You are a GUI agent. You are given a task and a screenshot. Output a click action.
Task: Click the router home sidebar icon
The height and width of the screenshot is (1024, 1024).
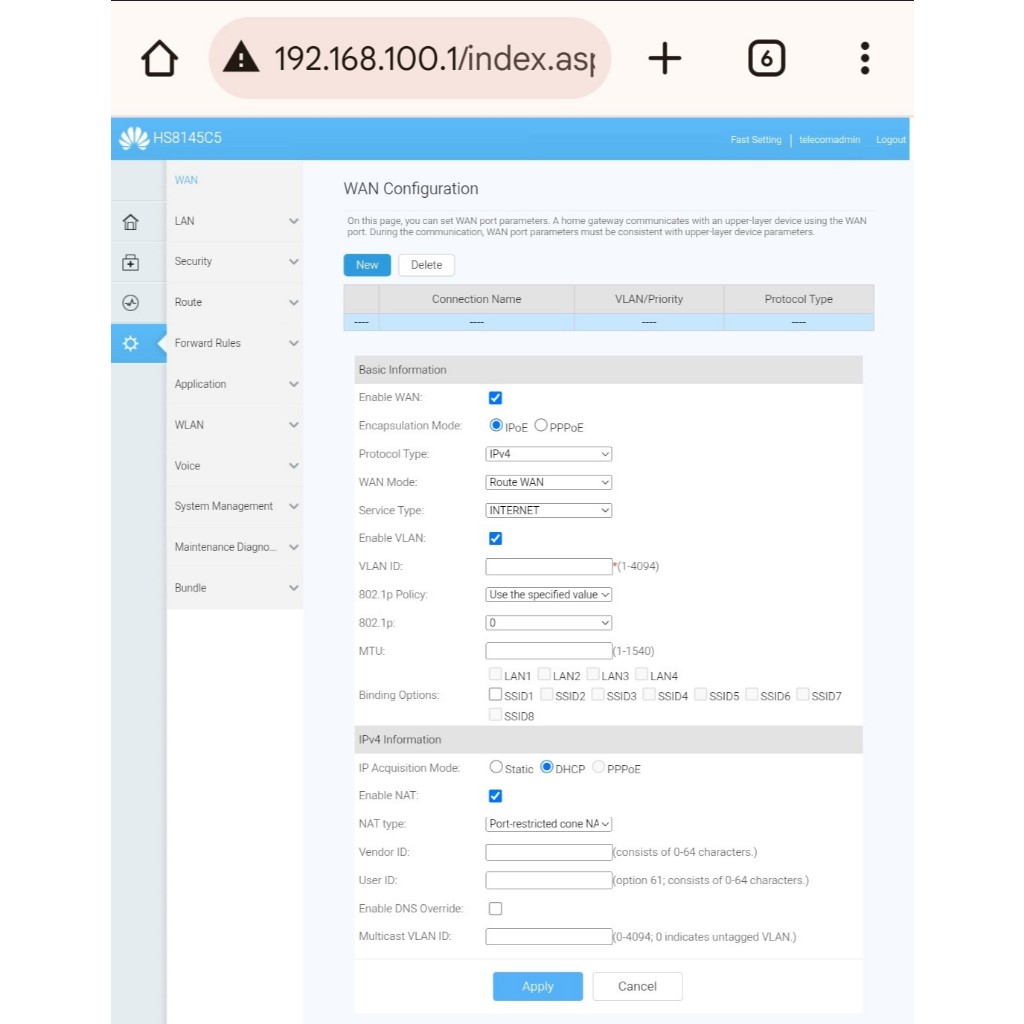coord(130,222)
